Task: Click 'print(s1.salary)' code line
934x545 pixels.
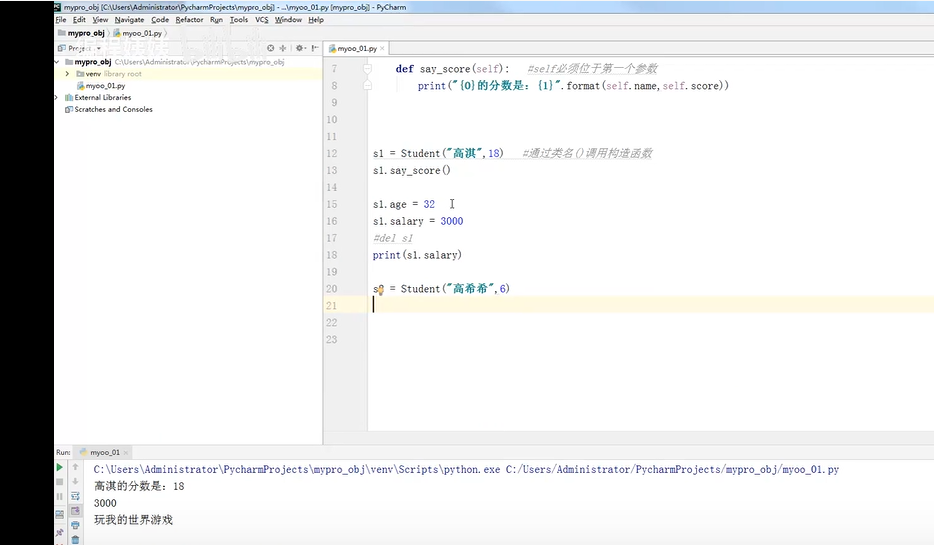Action: pos(417,255)
